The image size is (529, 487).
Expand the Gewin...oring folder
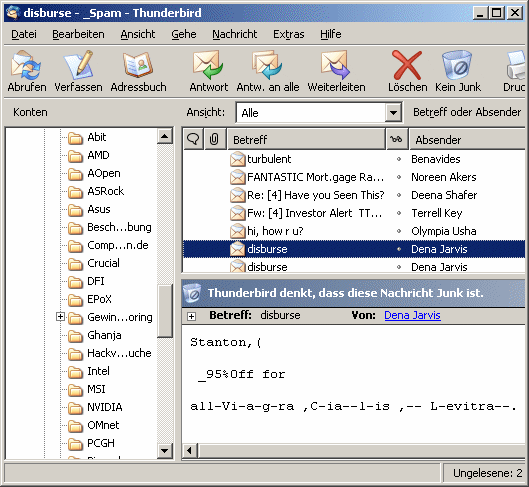[60, 317]
